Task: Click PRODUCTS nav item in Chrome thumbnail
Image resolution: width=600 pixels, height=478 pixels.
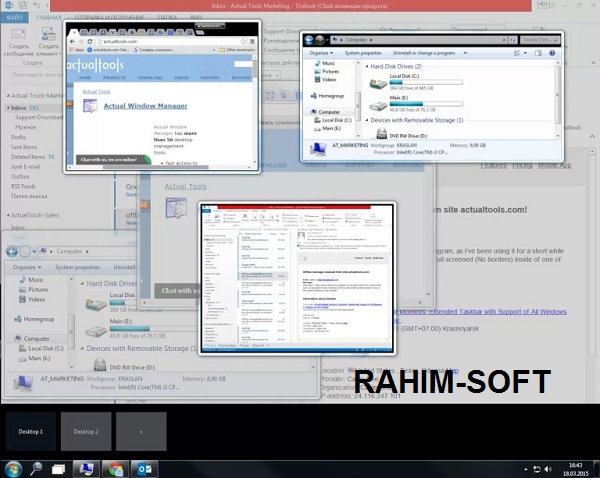Action: pos(114,78)
